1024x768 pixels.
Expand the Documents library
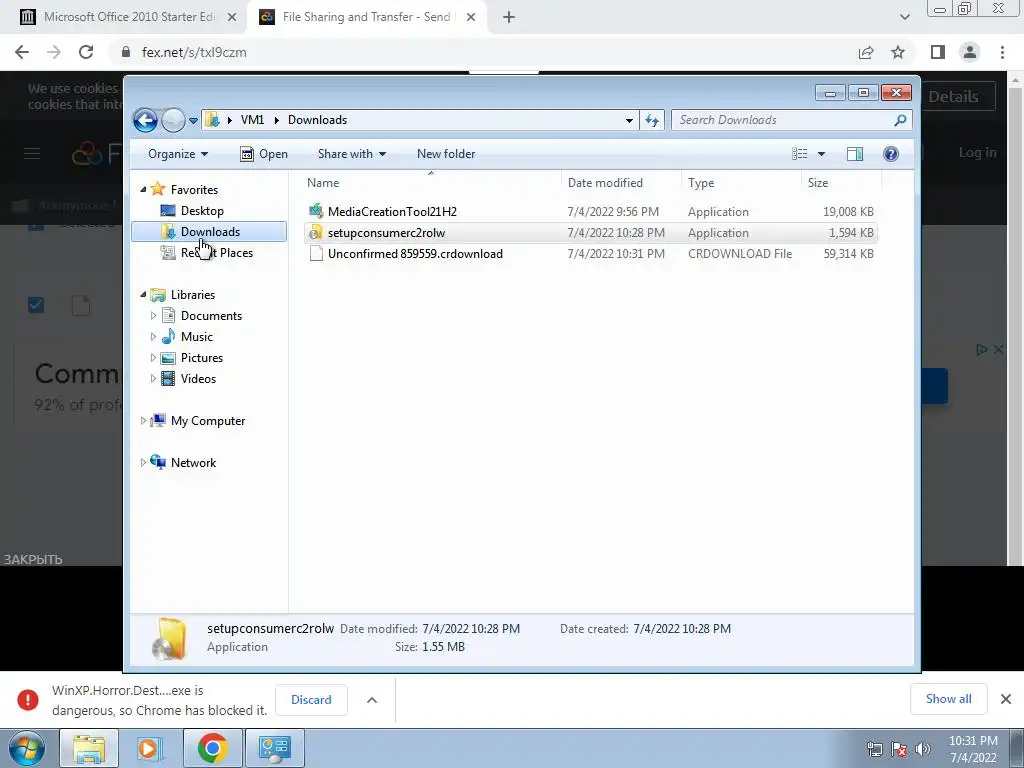click(x=153, y=316)
